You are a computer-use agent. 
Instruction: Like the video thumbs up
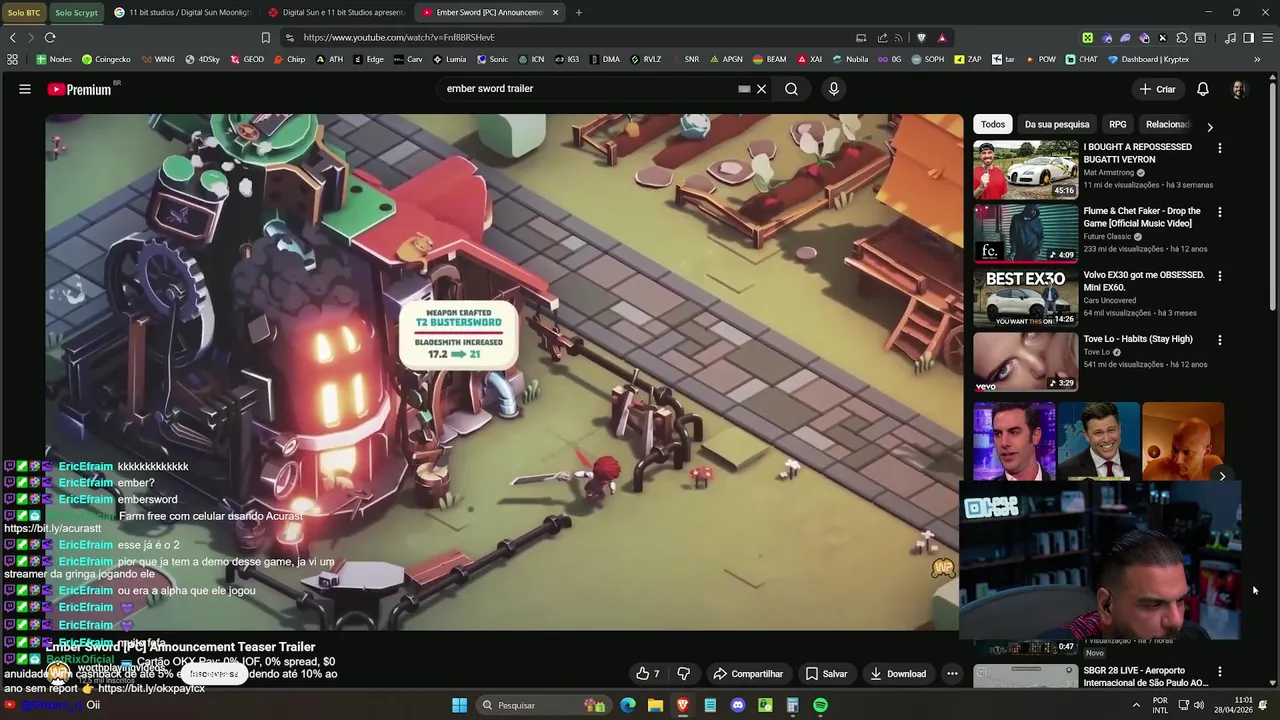(x=648, y=674)
